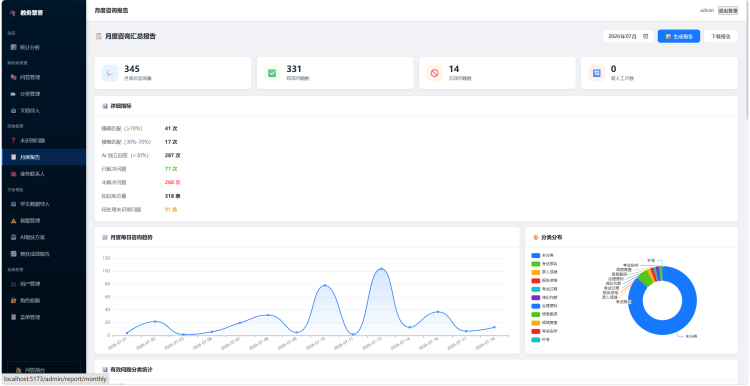Open 统计分析 chart icon in sidebar

(x=13, y=47)
